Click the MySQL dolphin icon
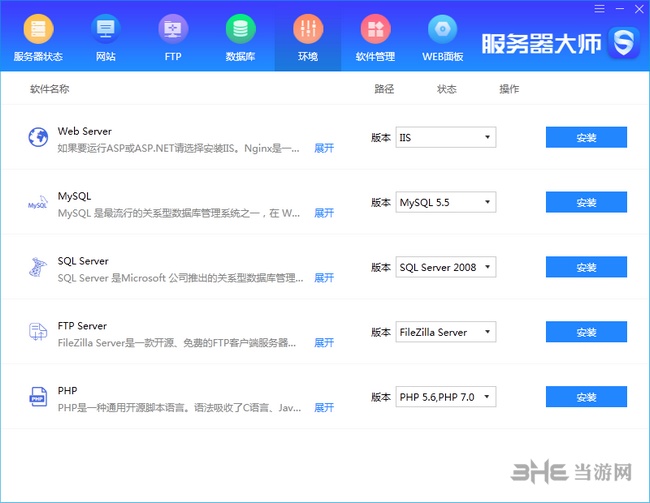Image resolution: width=650 pixels, height=503 pixels. [38, 202]
